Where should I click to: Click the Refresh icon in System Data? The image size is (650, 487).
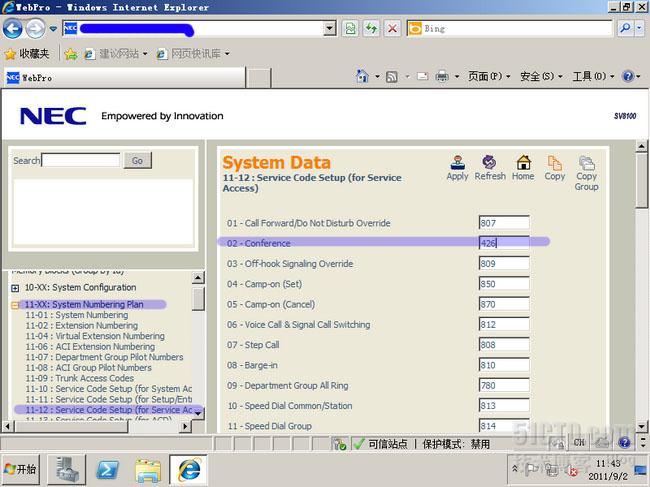(x=490, y=162)
